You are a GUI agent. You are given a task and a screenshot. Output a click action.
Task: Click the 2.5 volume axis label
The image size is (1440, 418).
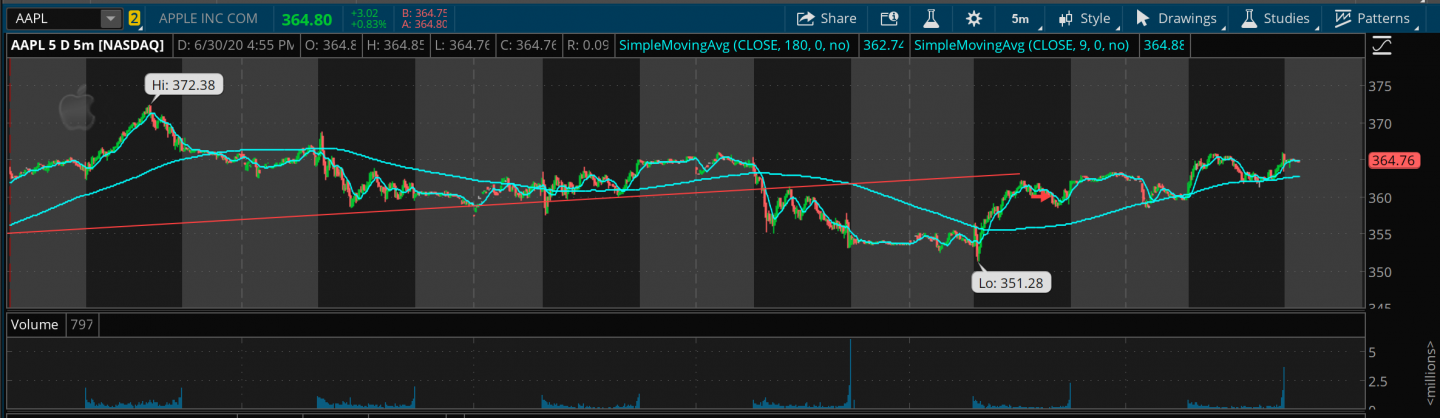coord(1378,381)
